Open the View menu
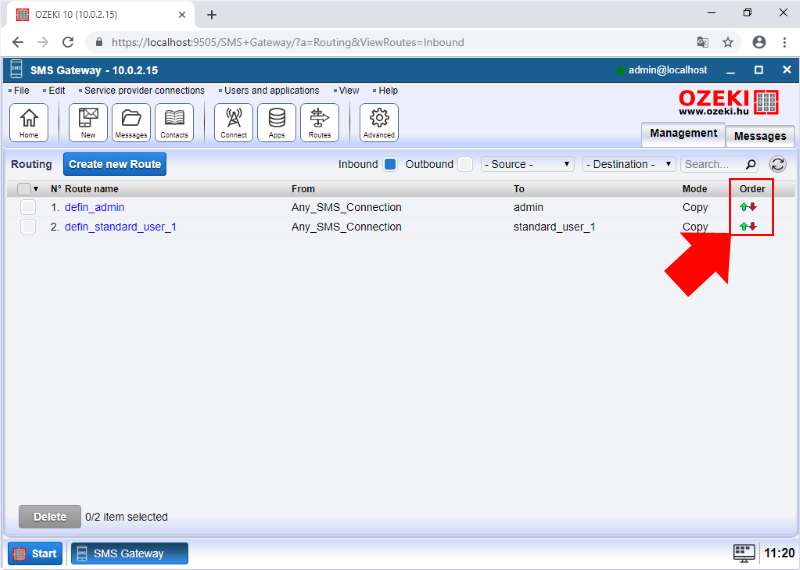Viewport: 800px width, 570px height. (x=349, y=90)
